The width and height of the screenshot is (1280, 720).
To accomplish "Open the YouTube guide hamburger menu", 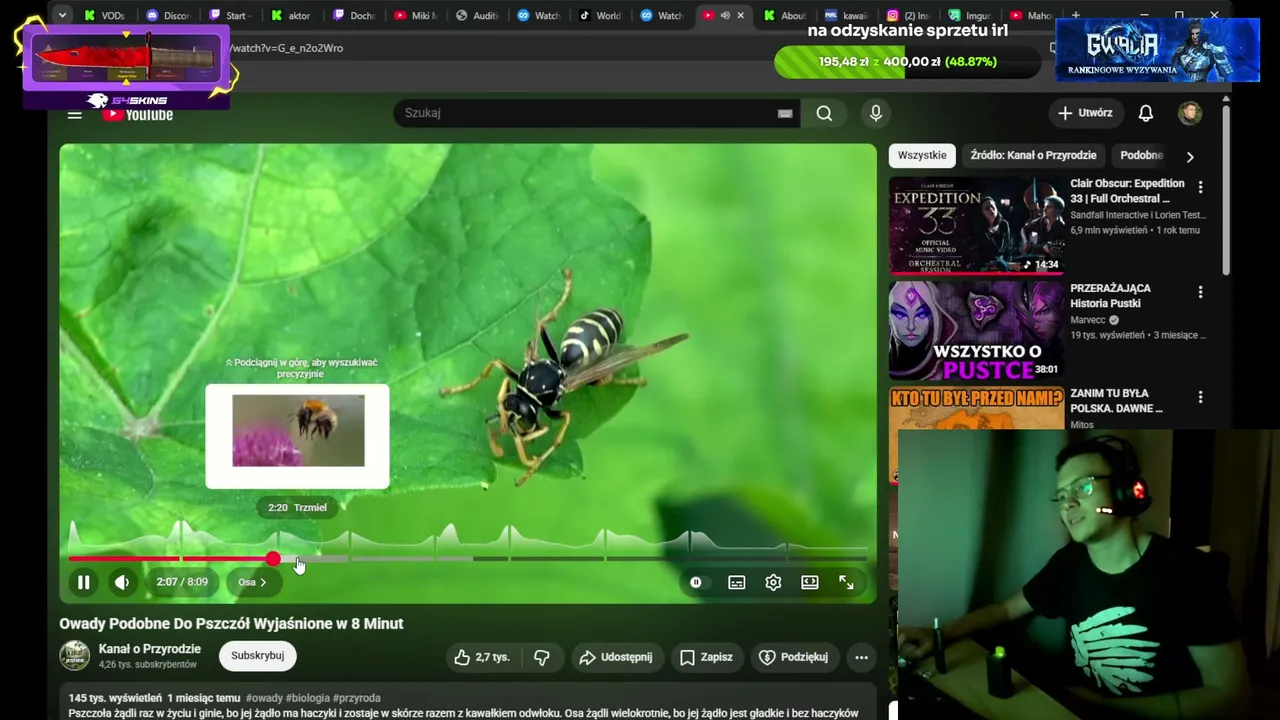I will click(x=75, y=114).
